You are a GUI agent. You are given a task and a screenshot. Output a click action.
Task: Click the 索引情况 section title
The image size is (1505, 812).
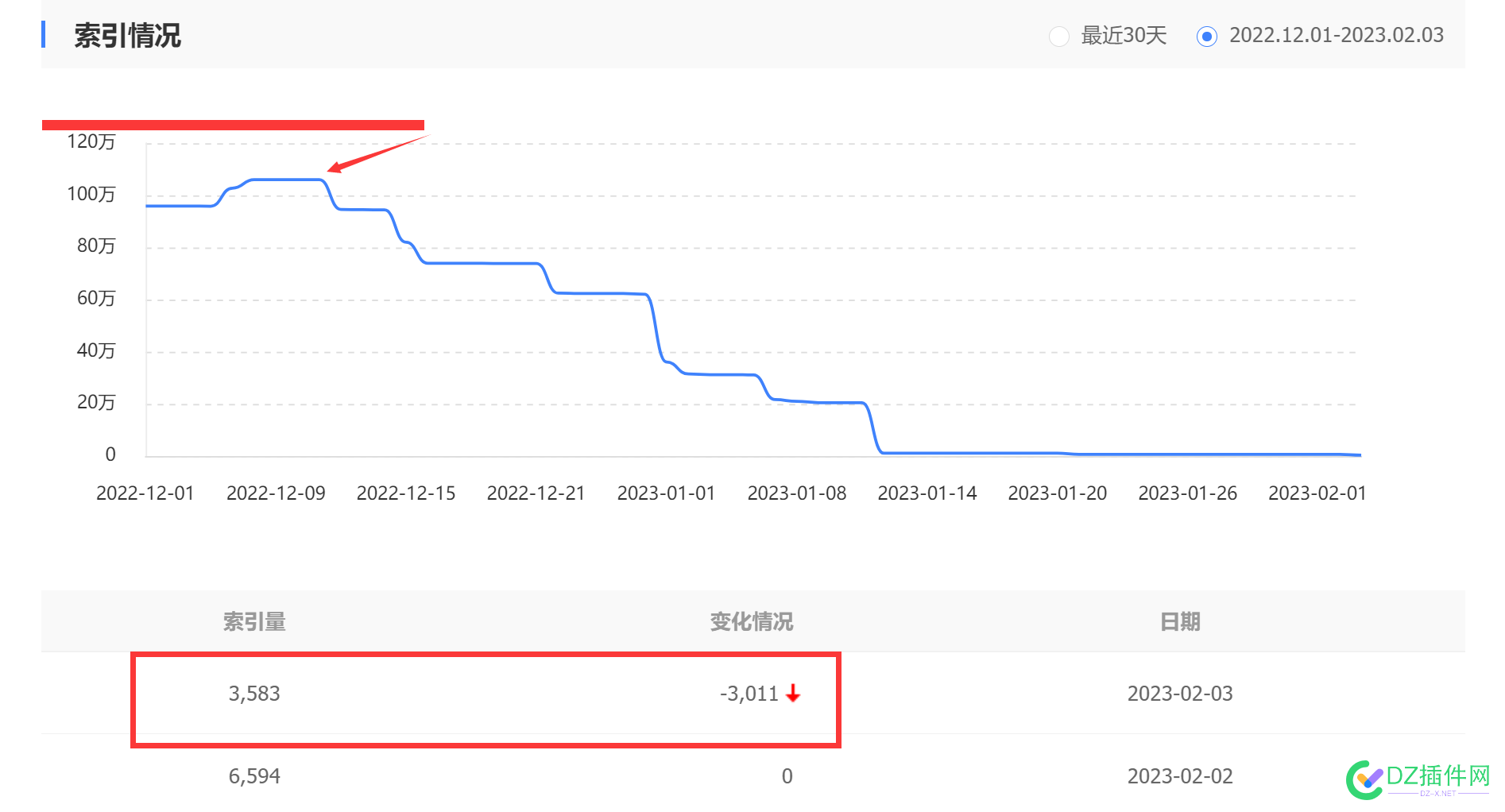pyautogui.click(x=127, y=36)
